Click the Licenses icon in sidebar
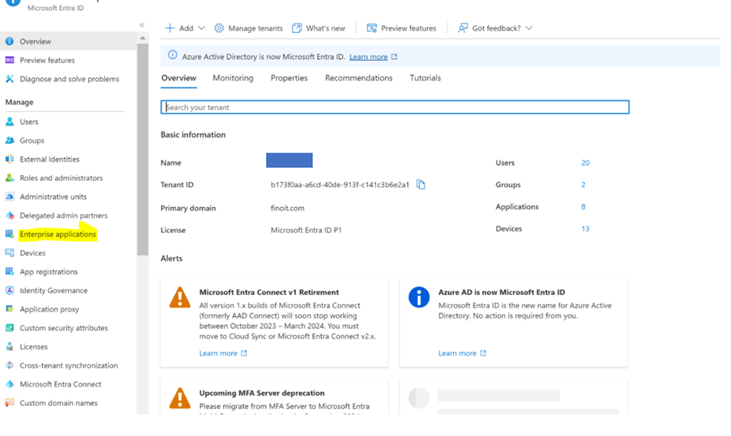This screenshot has height=436, width=731. click(x=10, y=347)
